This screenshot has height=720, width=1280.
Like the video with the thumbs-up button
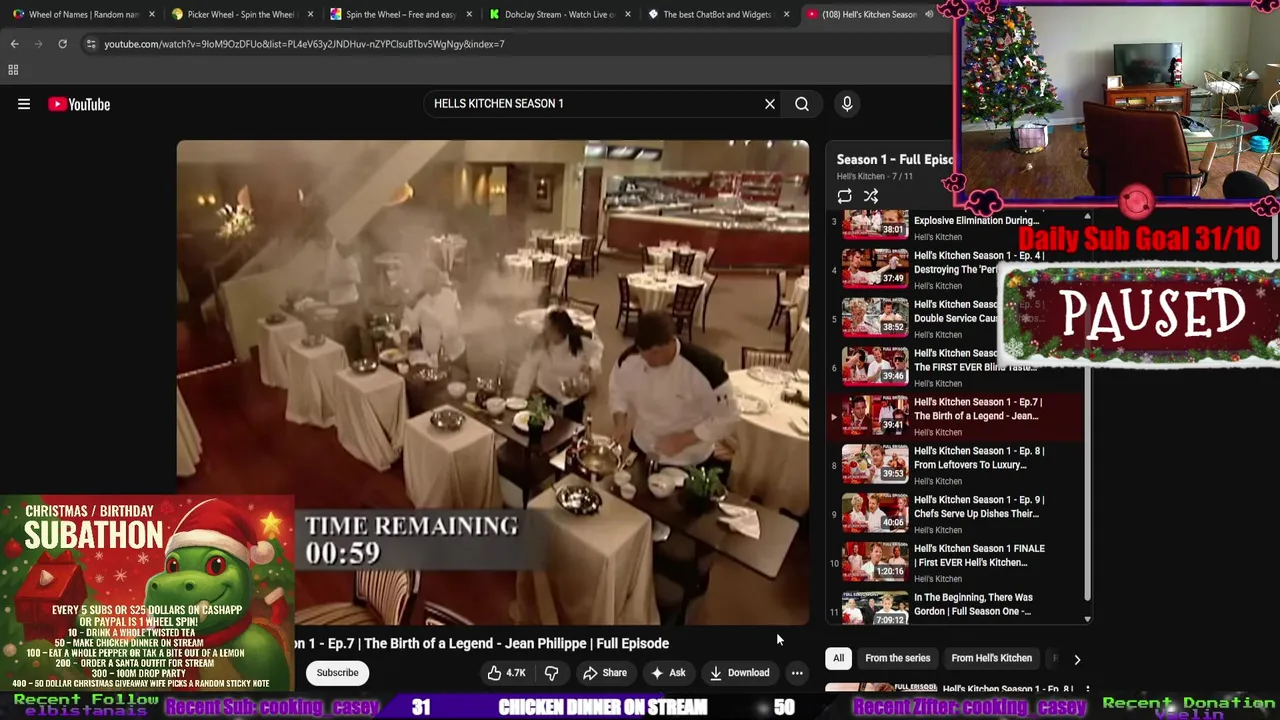[506, 673]
